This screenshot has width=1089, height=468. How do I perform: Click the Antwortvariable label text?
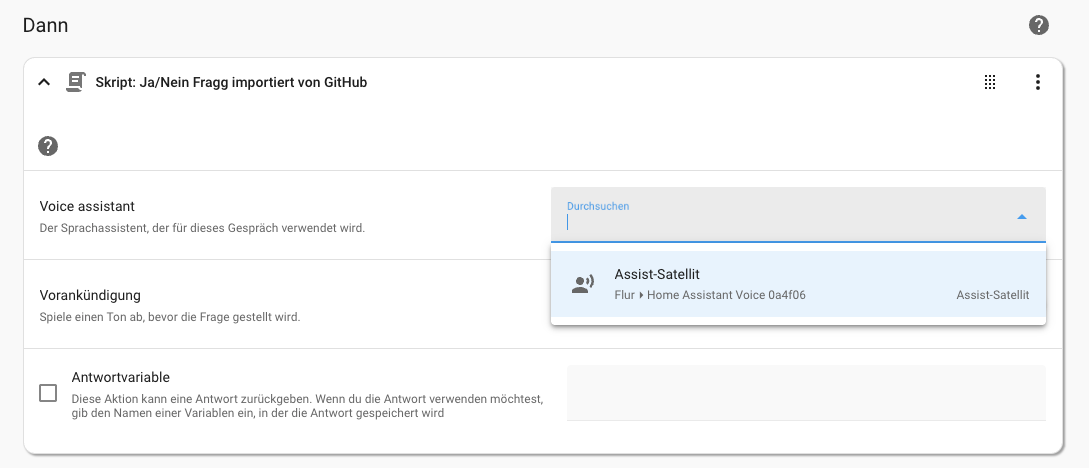coord(121,377)
